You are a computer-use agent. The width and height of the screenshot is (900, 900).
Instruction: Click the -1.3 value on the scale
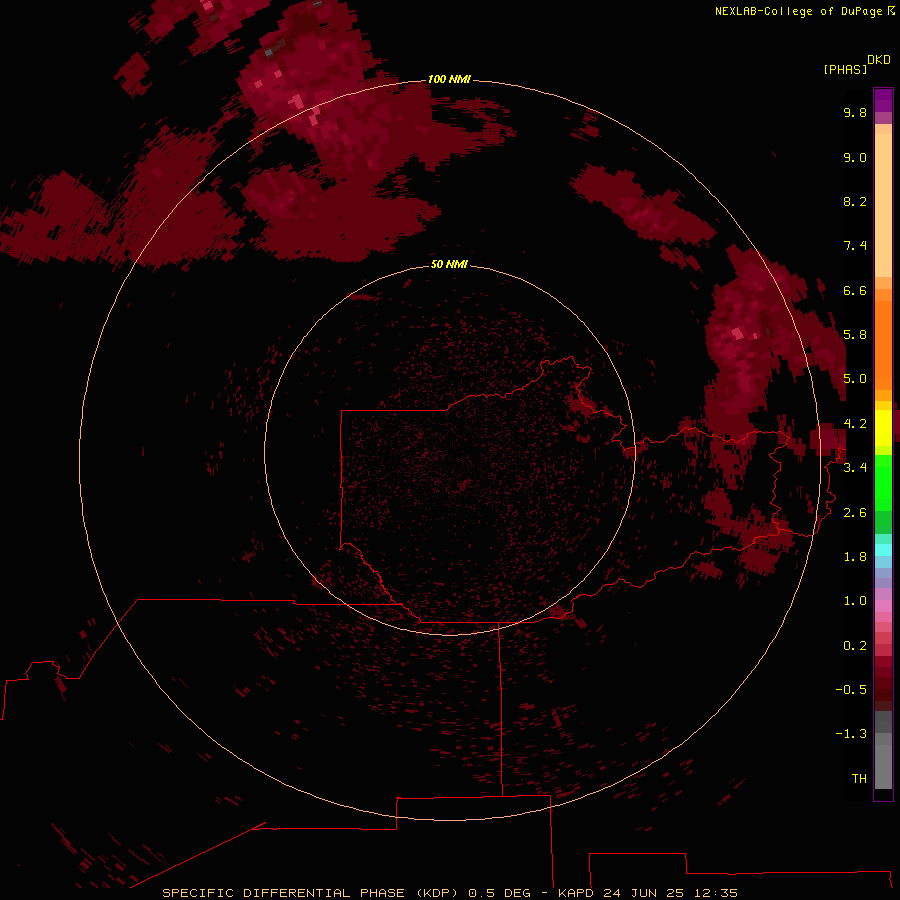click(x=851, y=734)
